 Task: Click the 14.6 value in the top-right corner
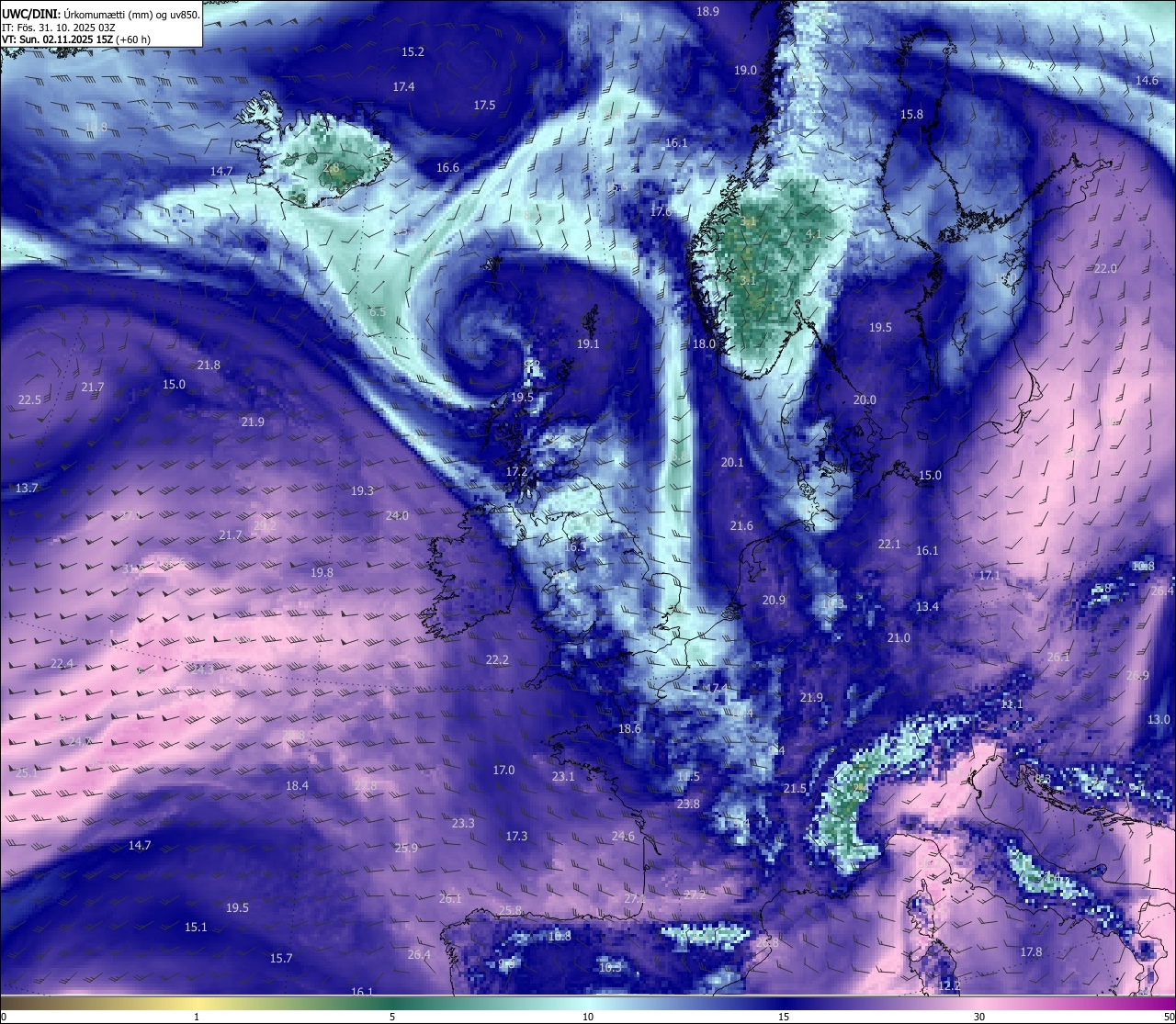click(x=1148, y=81)
